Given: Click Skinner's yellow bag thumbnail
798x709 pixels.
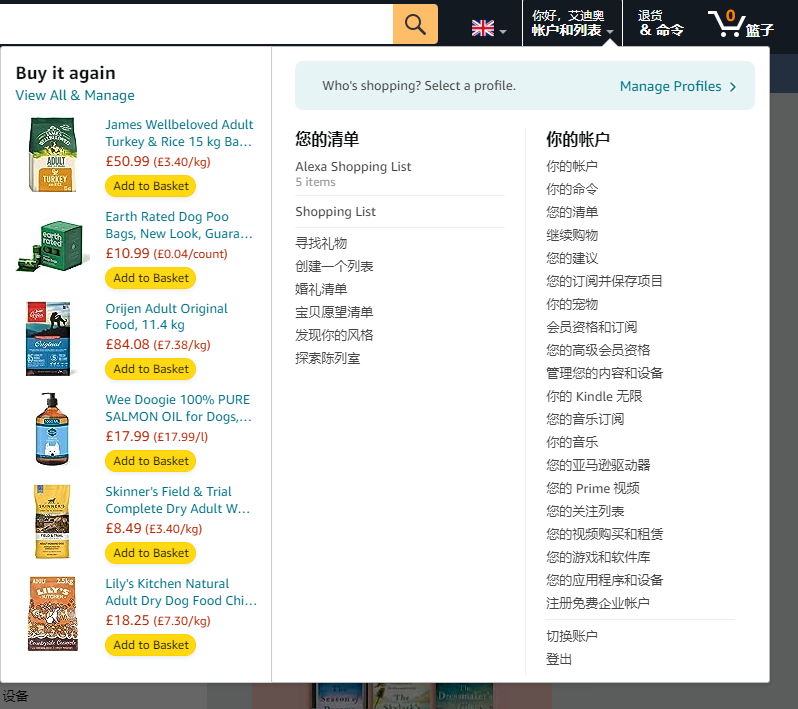Looking at the screenshot, I should coord(52,522).
